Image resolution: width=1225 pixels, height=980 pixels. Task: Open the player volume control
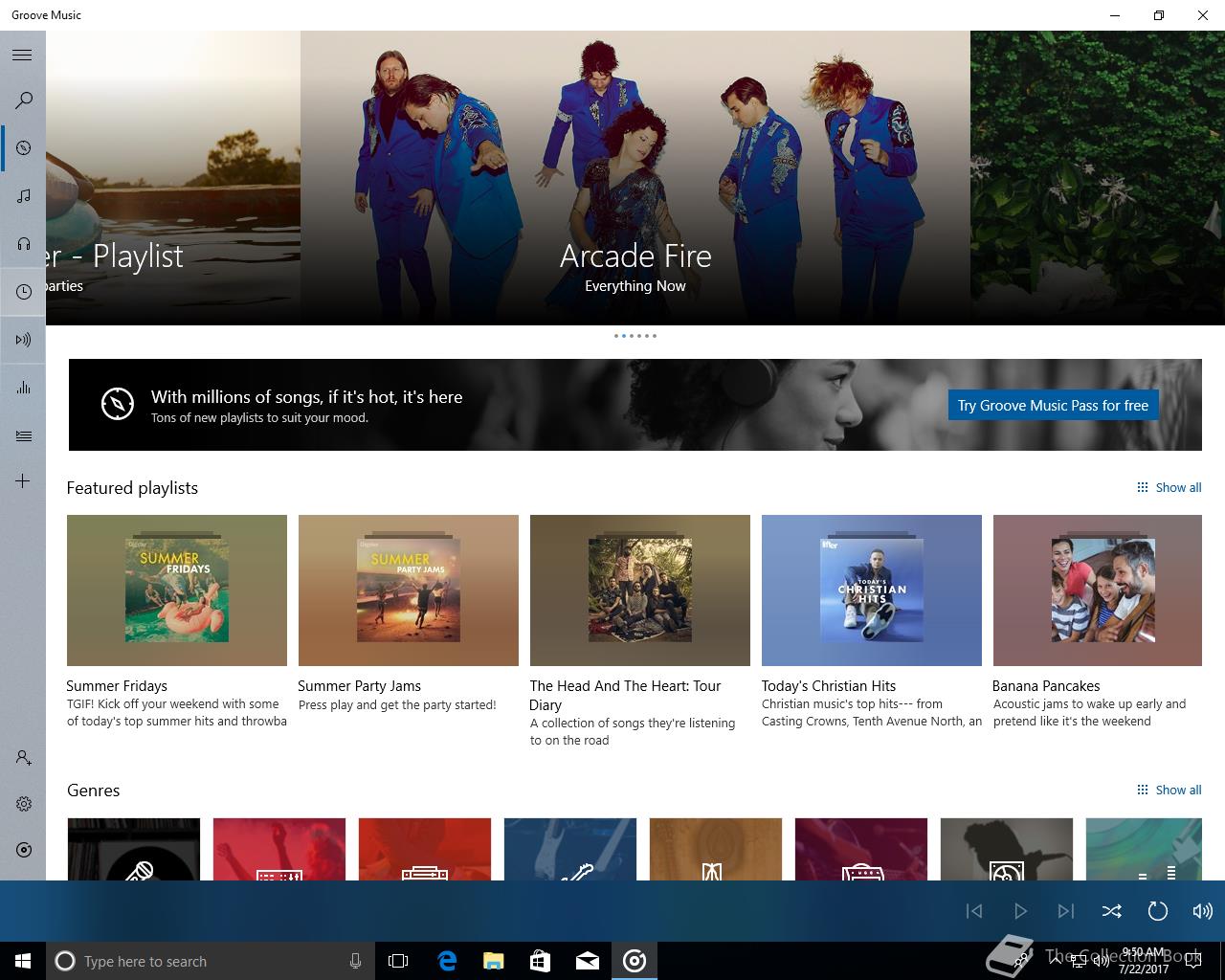pos(1203,911)
